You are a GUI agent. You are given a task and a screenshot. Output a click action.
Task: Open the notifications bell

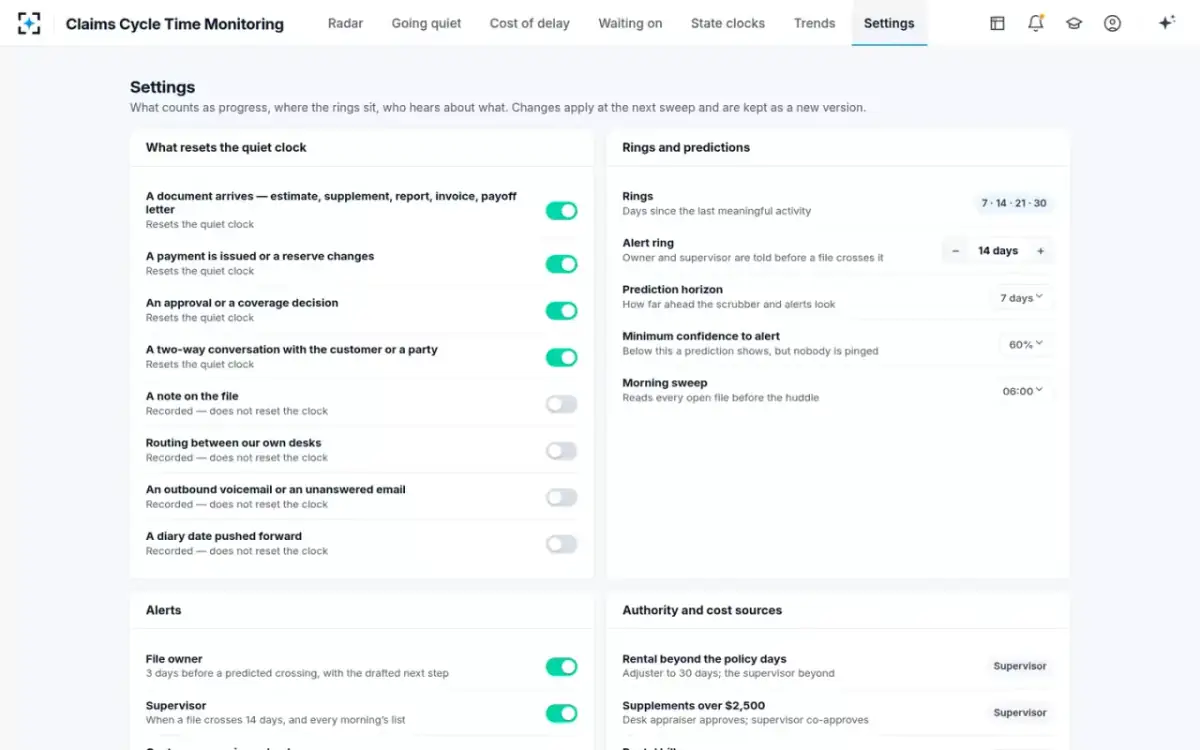1036,23
